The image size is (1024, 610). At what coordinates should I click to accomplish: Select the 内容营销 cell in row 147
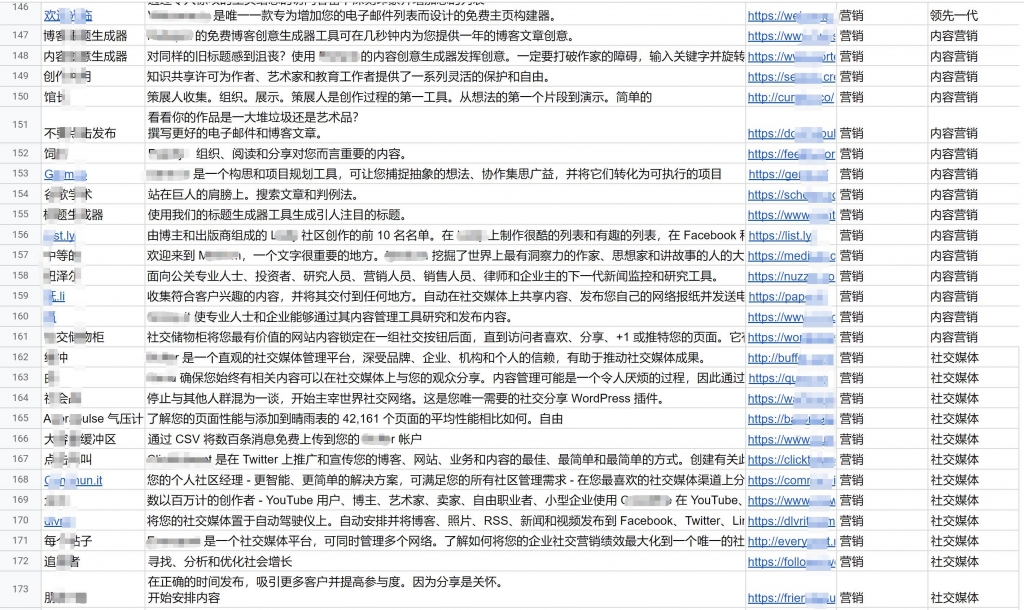click(x=973, y=36)
